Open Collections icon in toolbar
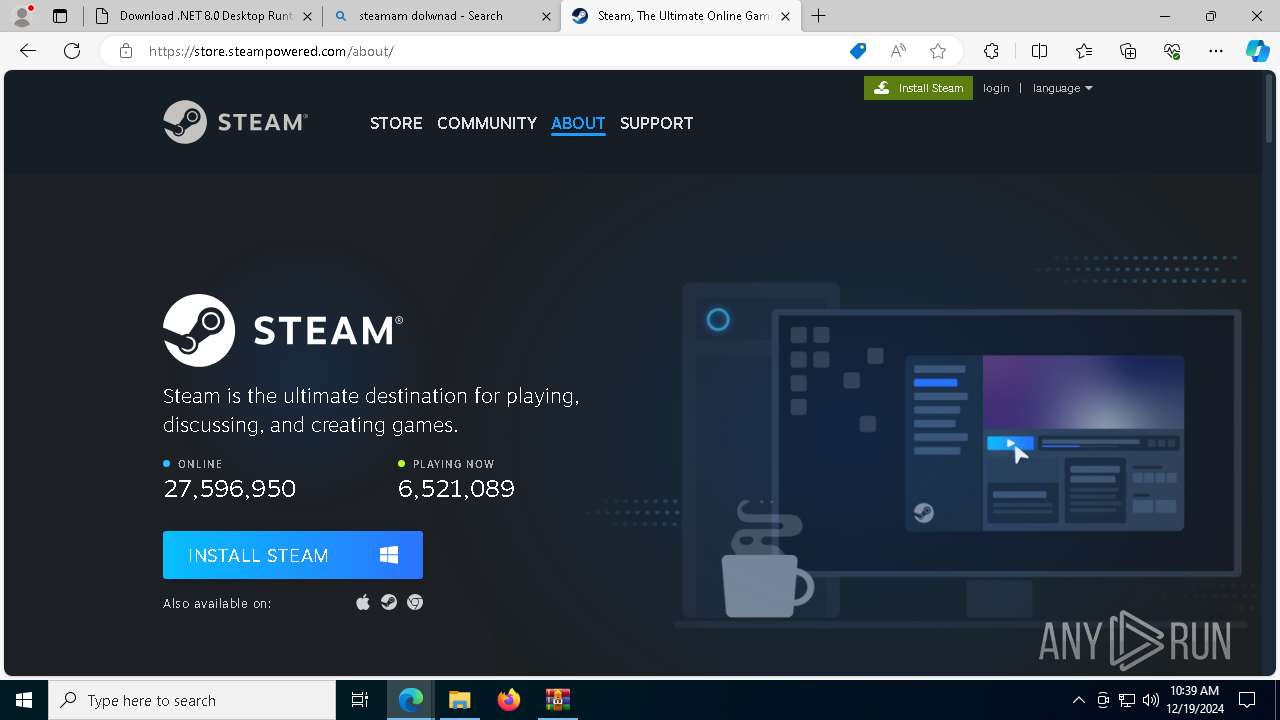The width and height of the screenshot is (1280, 720). pyautogui.click(x=1128, y=51)
